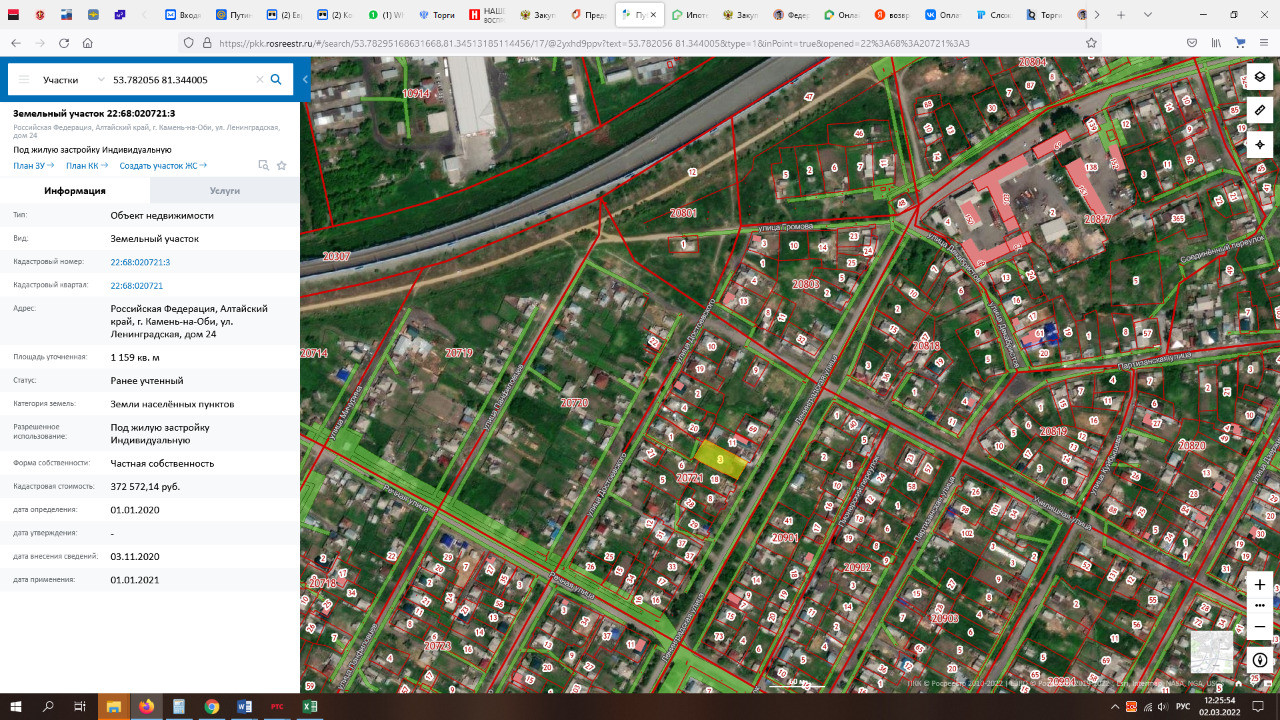Image resolution: width=1280 pixels, height=720 pixels.
Task: Expand the Участки search type dropdown
Action: point(73,79)
